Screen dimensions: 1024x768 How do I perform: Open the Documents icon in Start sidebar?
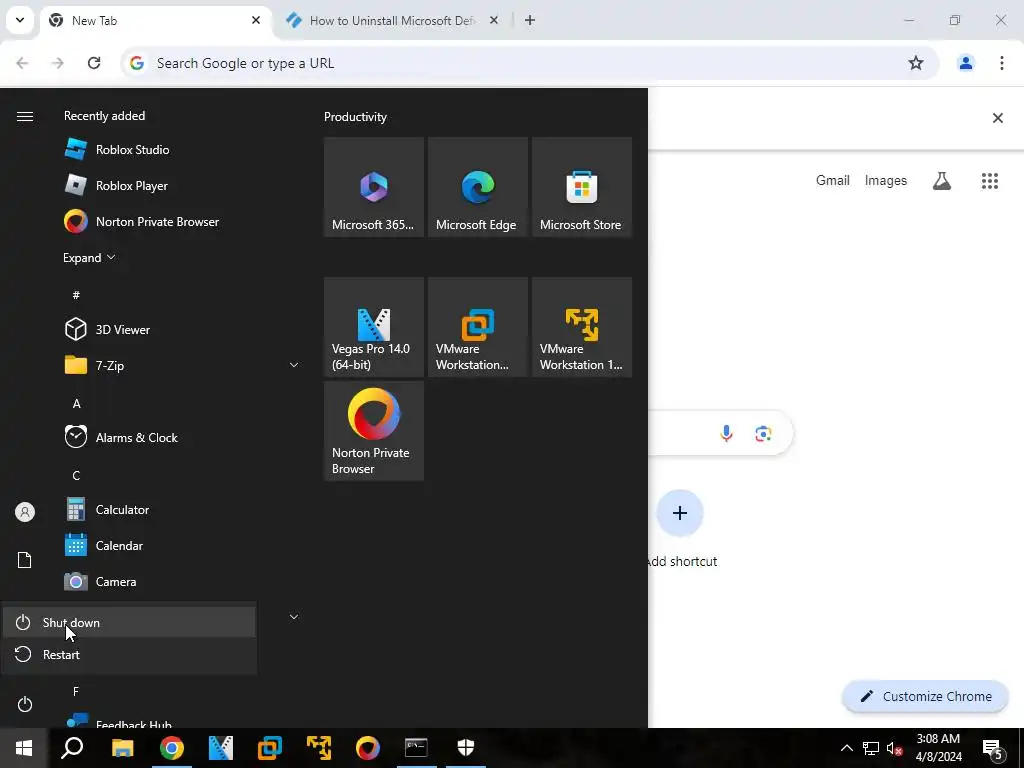tap(25, 560)
